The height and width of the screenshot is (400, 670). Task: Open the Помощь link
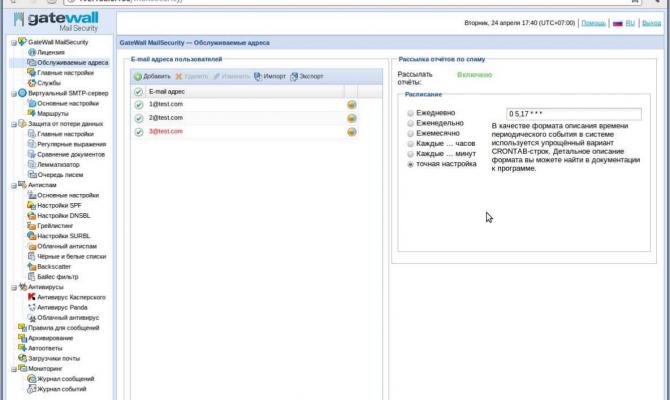coord(594,23)
